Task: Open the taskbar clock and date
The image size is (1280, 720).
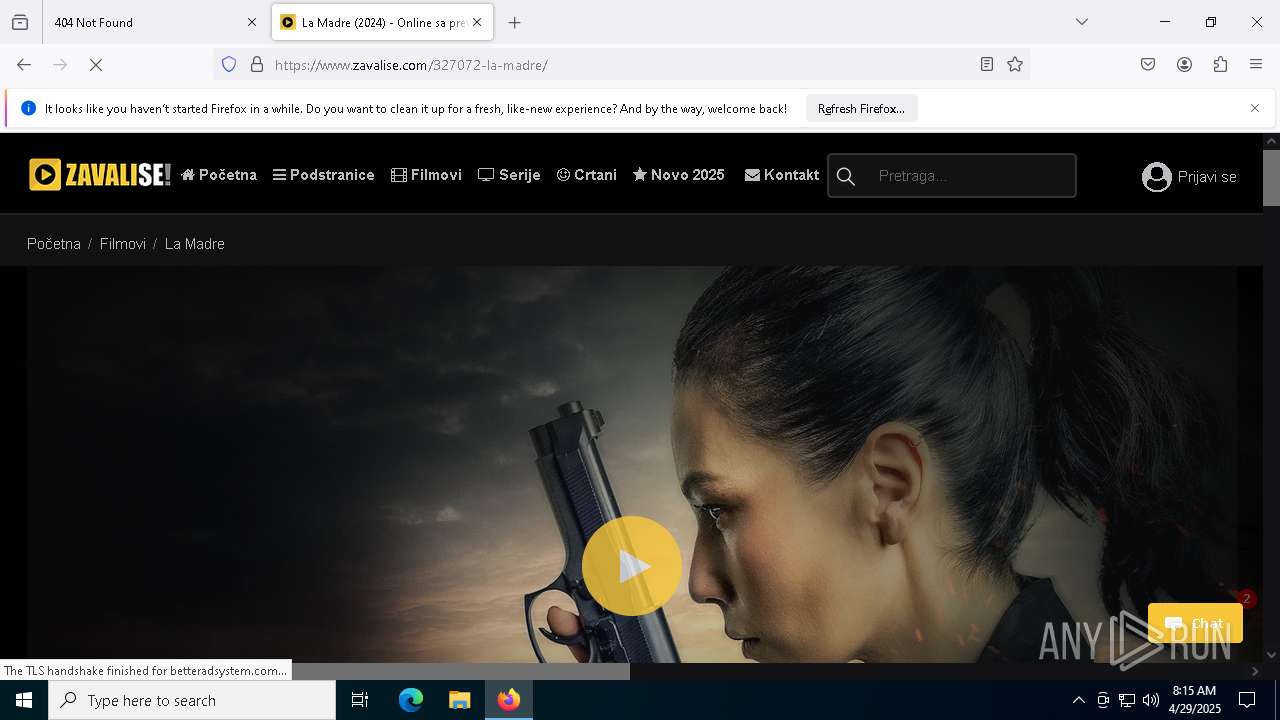Action: pos(1195,700)
